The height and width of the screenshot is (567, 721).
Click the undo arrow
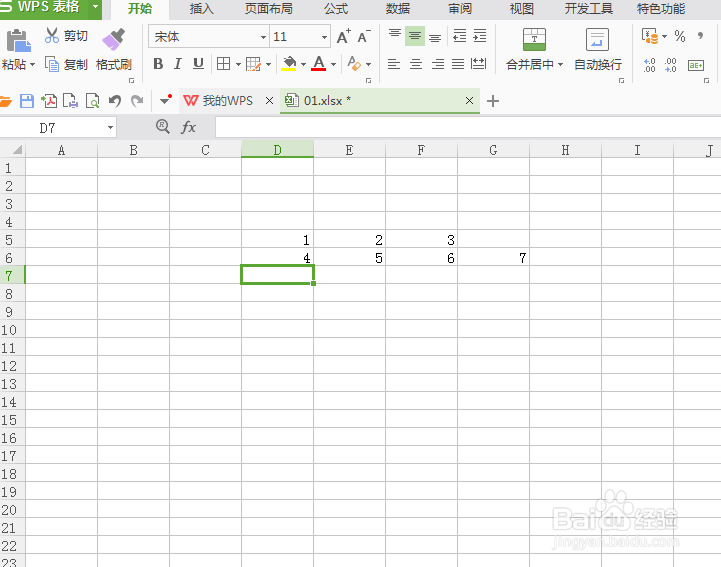click(x=114, y=101)
